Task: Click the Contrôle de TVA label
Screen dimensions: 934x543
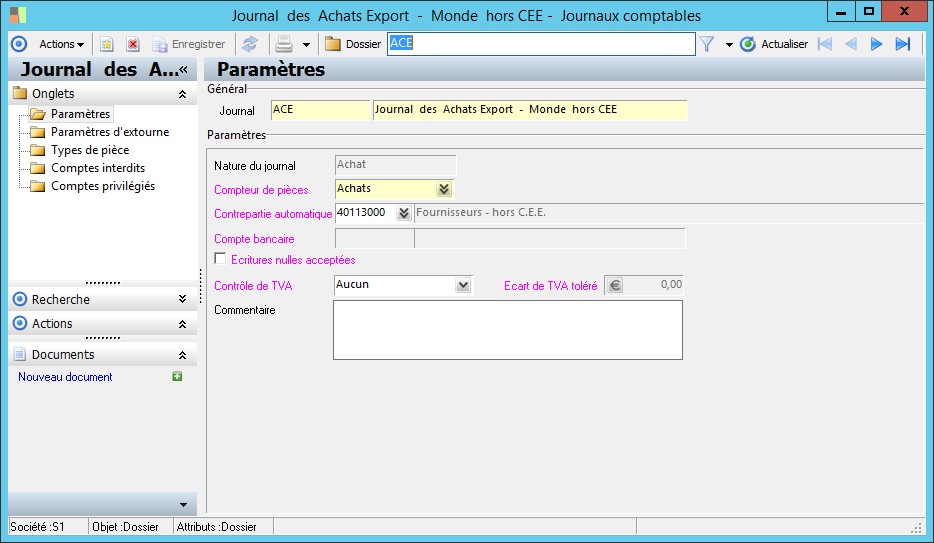Action: point(253,286)
